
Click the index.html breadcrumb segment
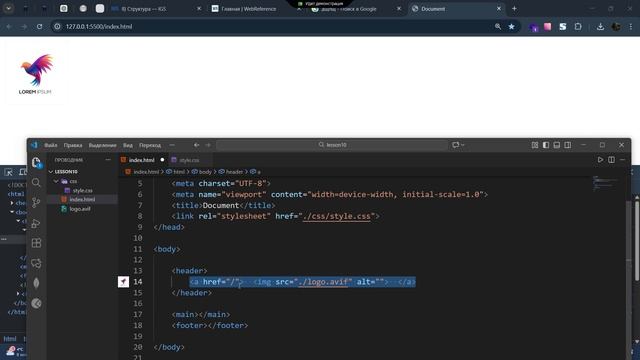click(146, 172)
